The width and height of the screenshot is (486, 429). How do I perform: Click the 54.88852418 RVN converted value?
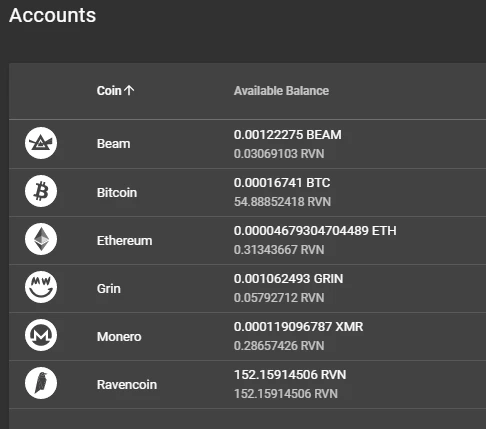pos(282,202)
